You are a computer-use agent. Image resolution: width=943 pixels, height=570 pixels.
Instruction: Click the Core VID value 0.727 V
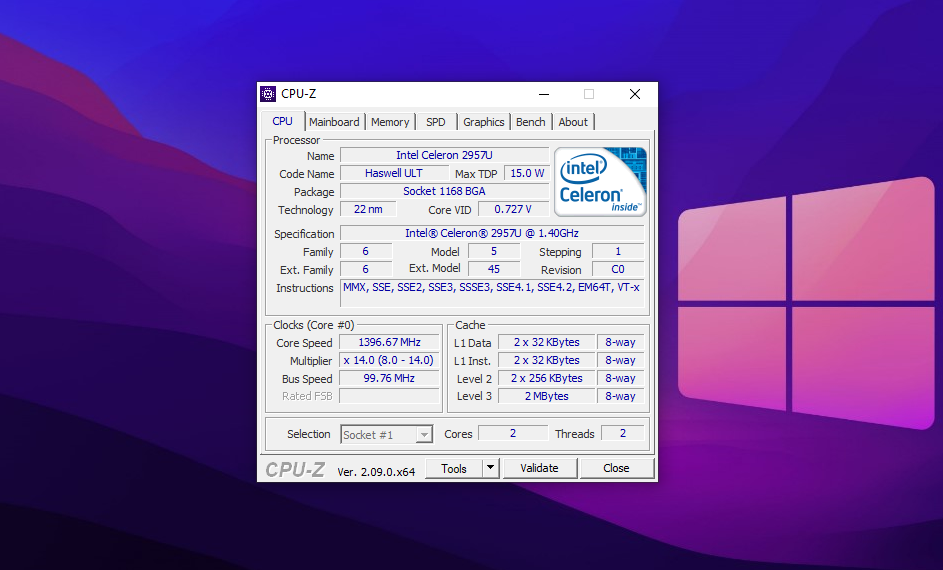513,209
